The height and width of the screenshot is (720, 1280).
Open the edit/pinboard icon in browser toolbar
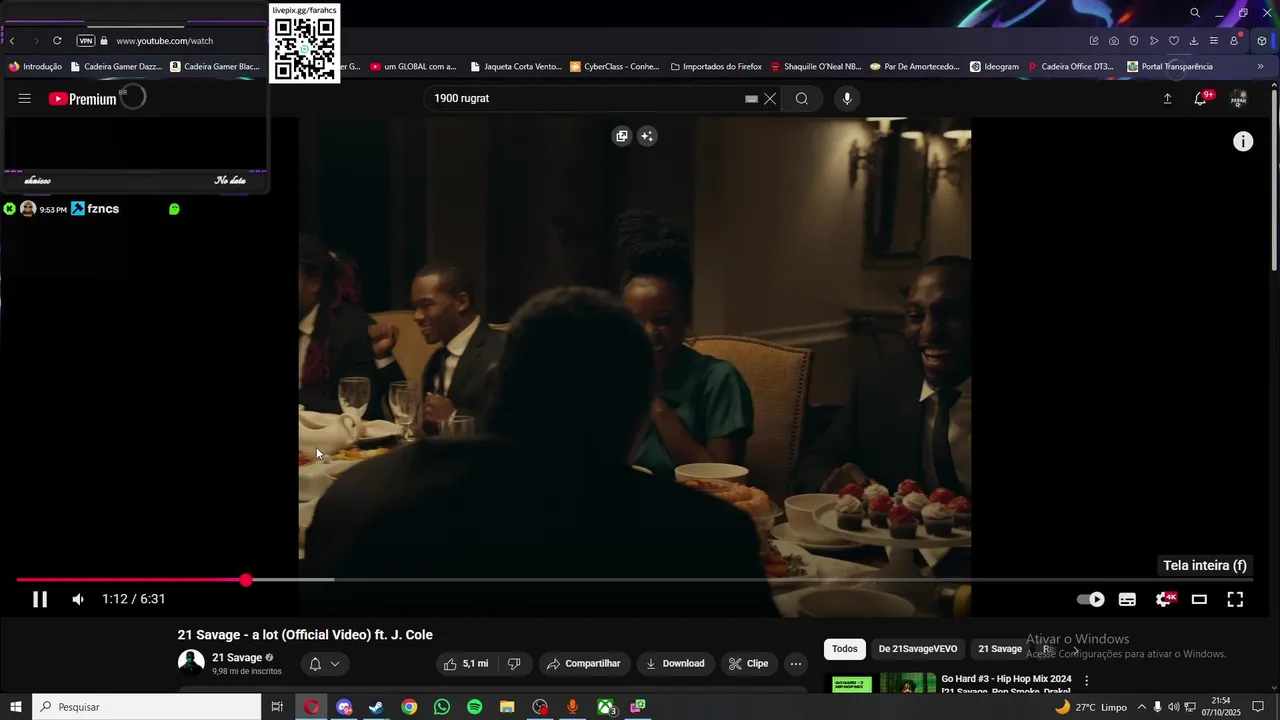(x=1094, y=41)
